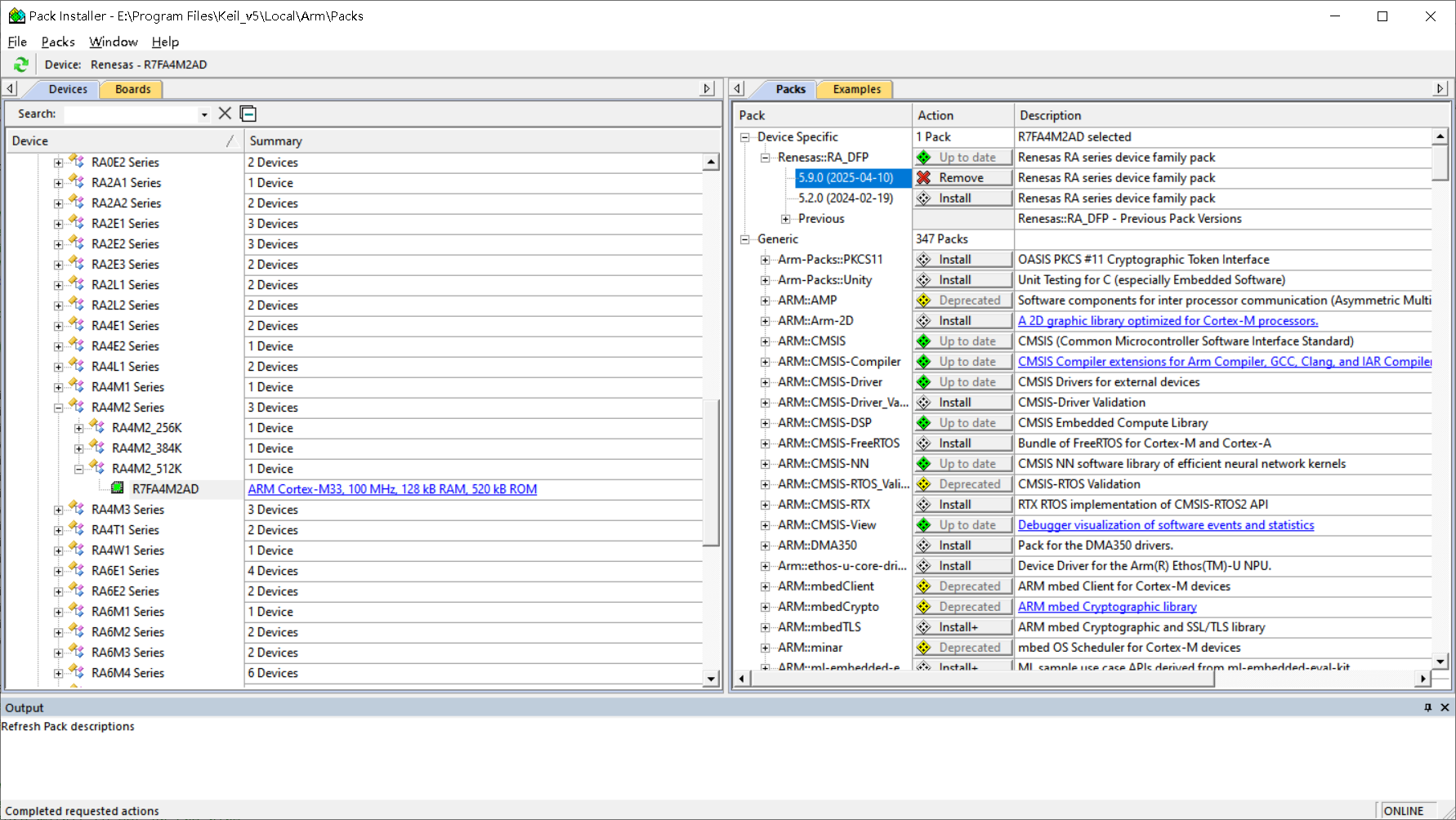This screenshot has width=1456, height=820.
Task: Click the Pack Installer app icon in title bar
Action: (x=16, y=16)
